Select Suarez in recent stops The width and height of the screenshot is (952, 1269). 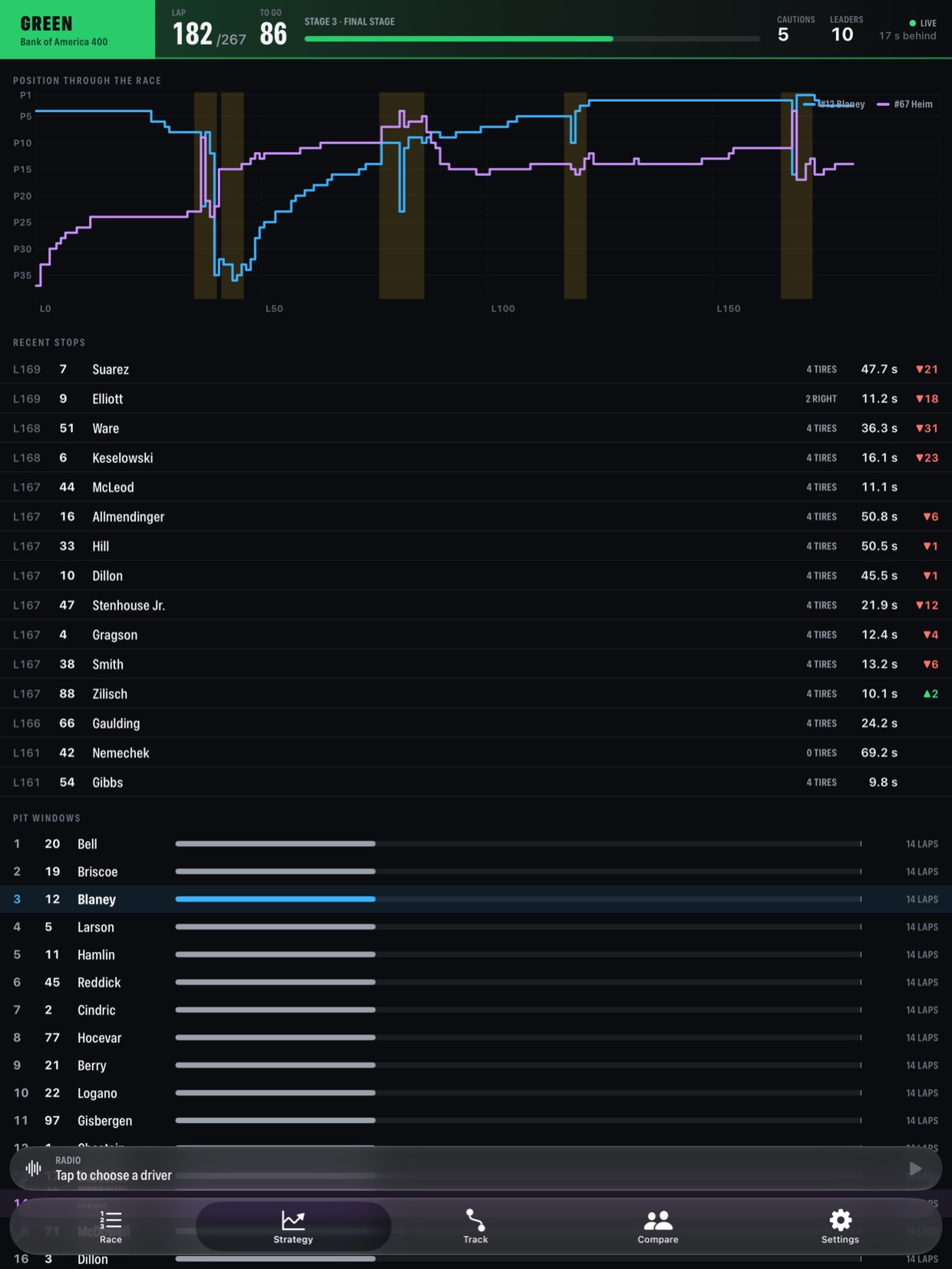point(476,369)
